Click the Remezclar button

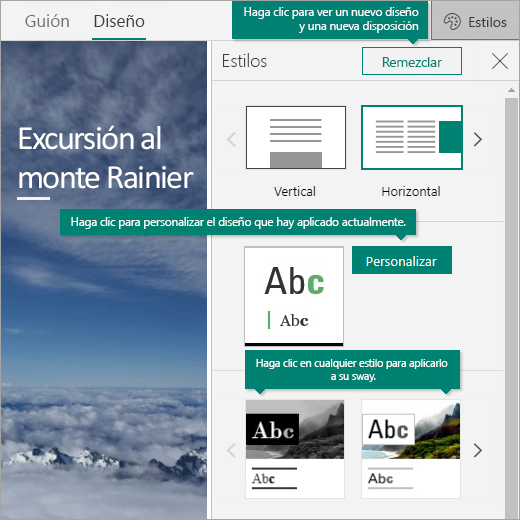(412, 61)
